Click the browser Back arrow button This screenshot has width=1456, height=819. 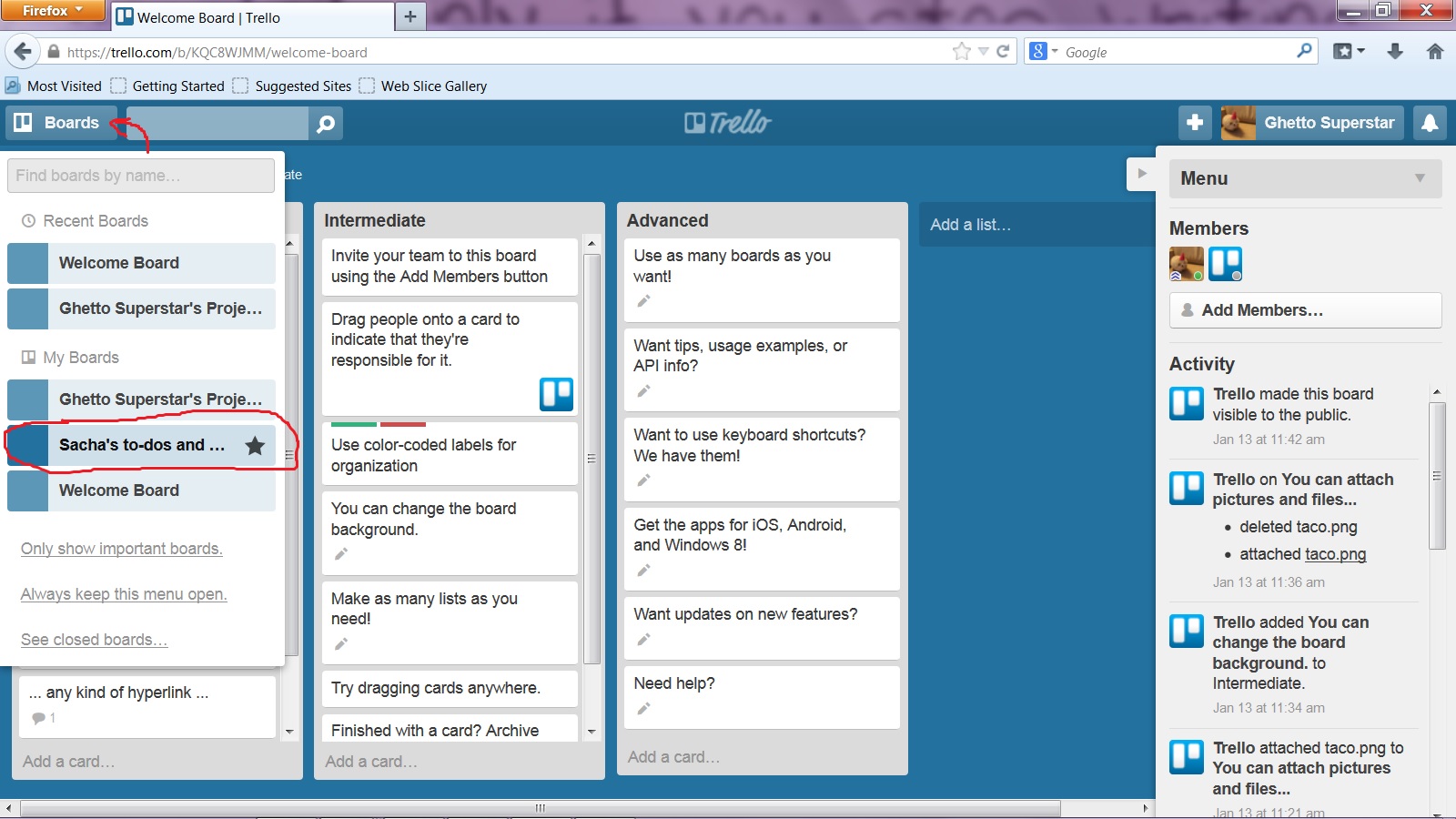pos(23,52)
